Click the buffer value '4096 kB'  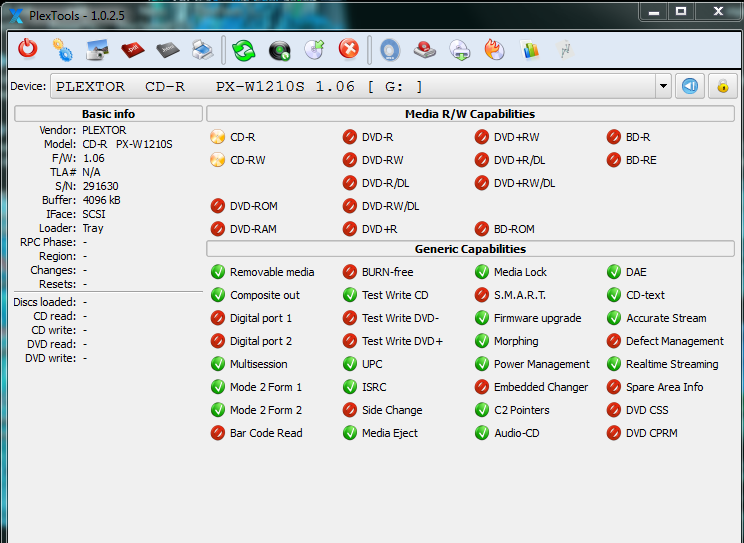pos(102,200)
